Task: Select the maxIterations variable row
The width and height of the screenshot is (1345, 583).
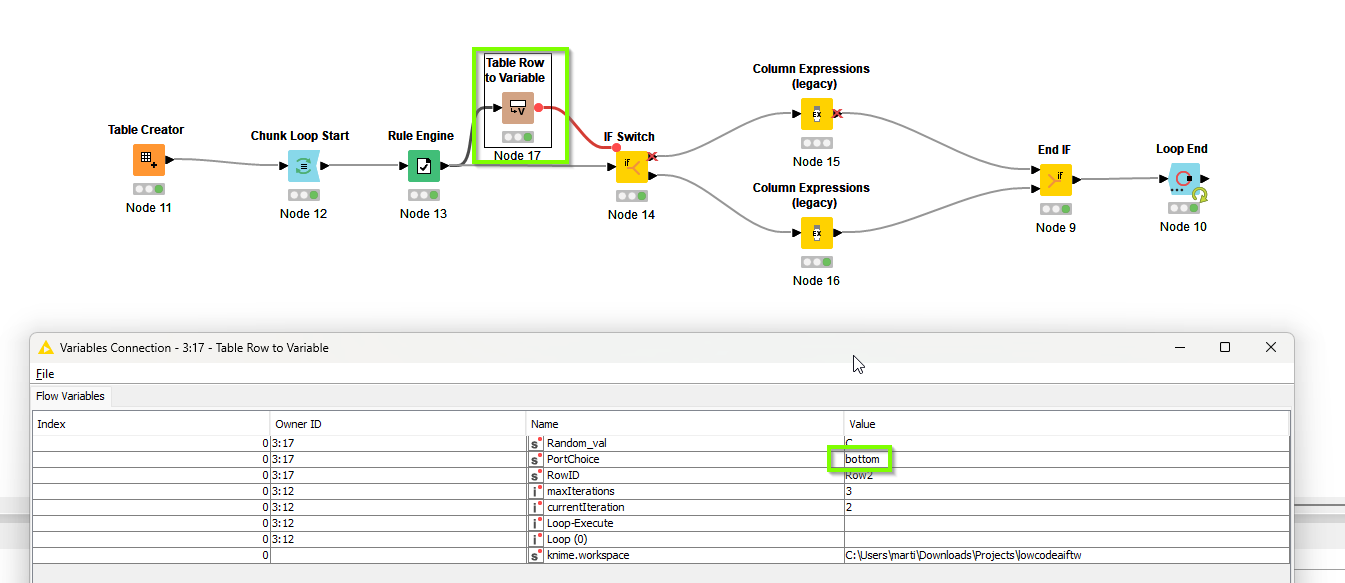Action: click(580, 491)
